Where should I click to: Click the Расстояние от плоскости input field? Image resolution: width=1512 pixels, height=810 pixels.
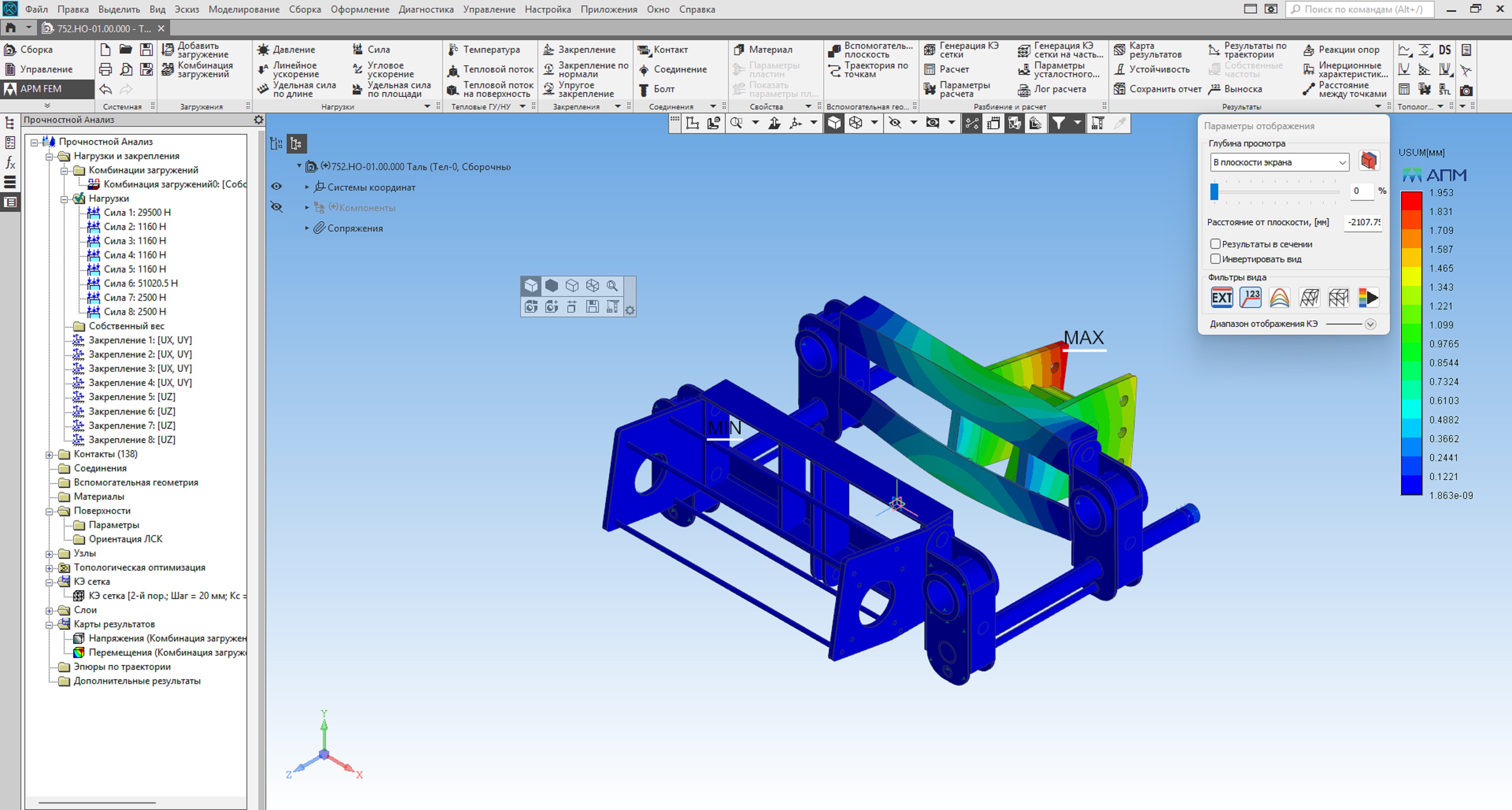(1363, 222)
